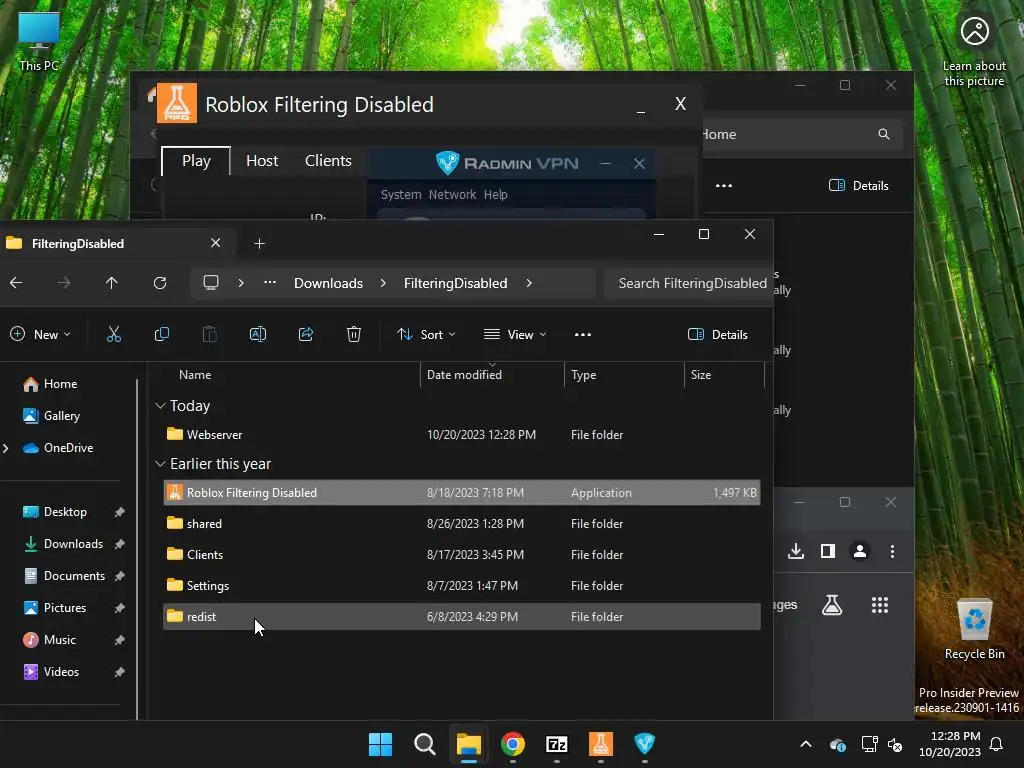The height and width of the screenshot is (768, 1024).
Task: Open the Sort dropdown
Action: [426, 334]
